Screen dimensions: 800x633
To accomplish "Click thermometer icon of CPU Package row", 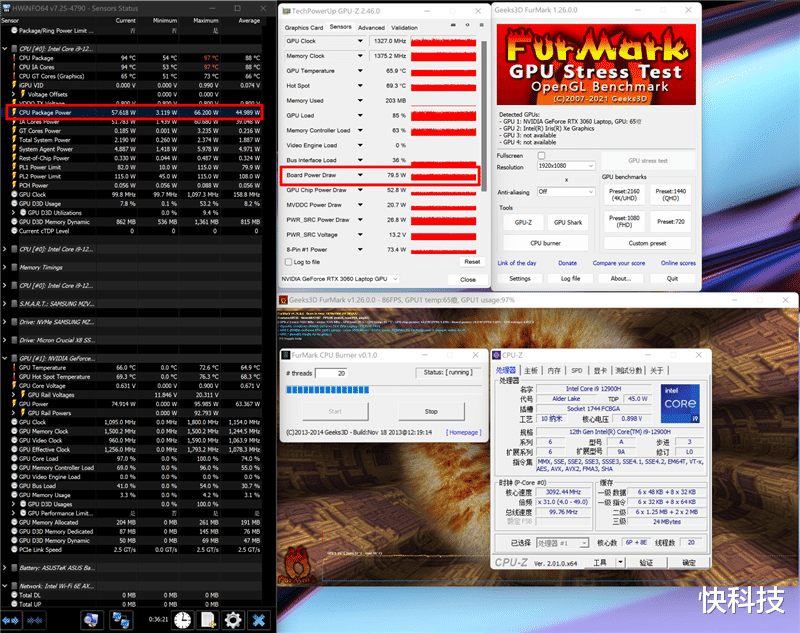I will [14, 58].
